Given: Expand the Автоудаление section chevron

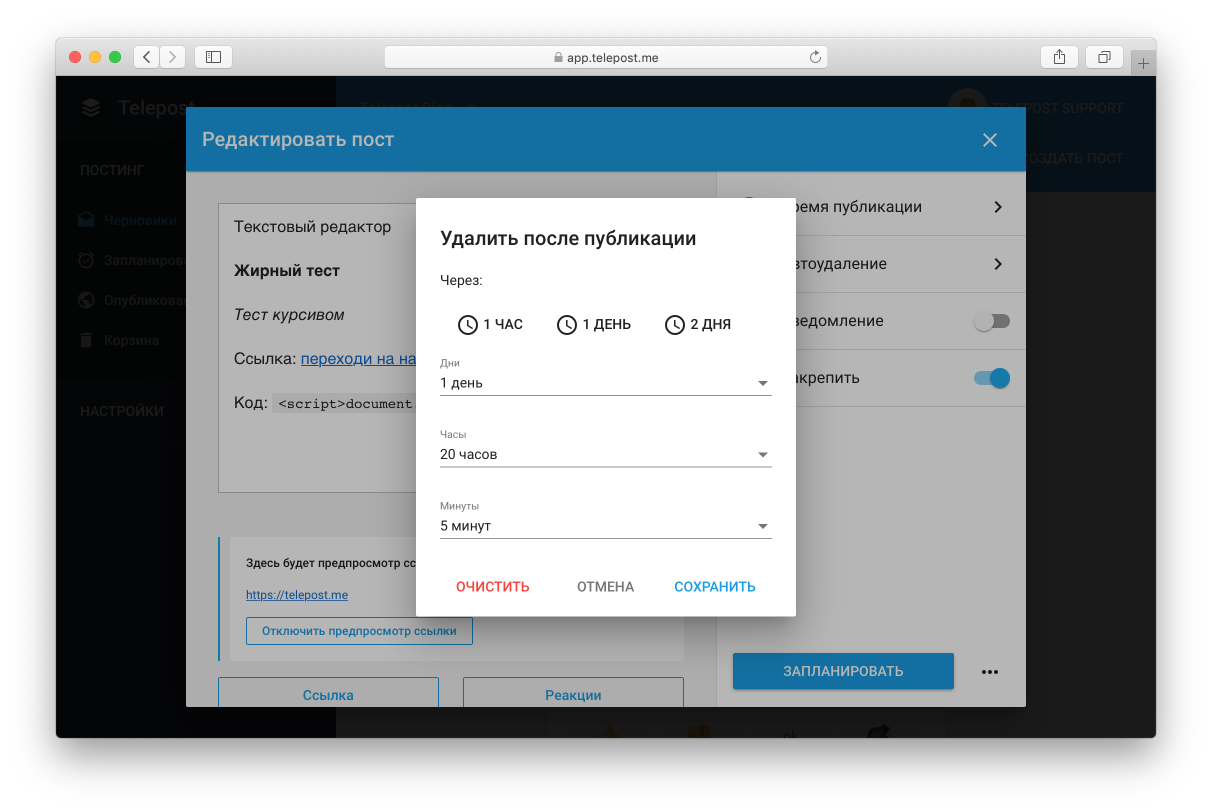Looking at the screenshot, I should coord(997,264).
